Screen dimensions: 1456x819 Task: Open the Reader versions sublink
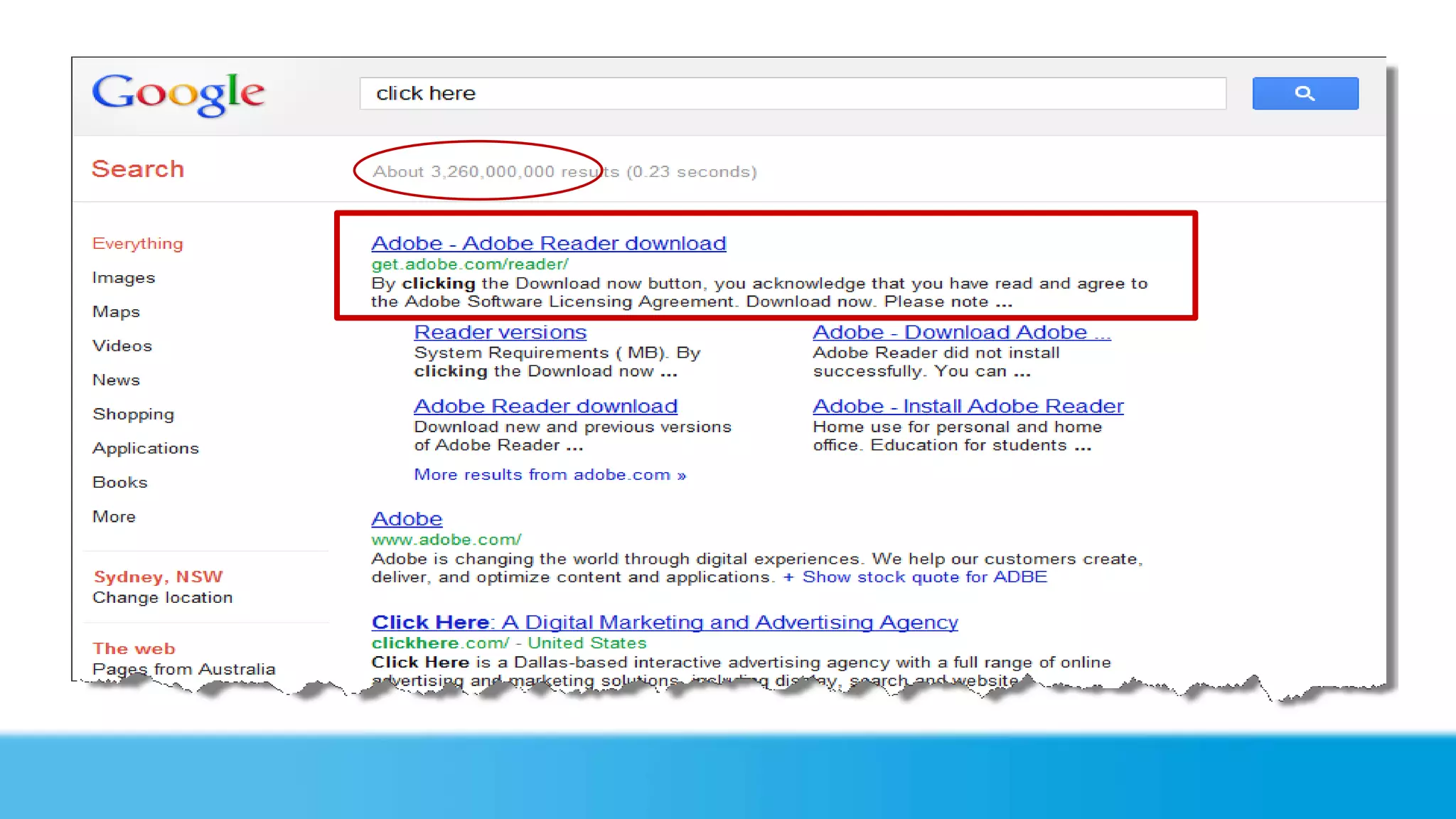500,332
